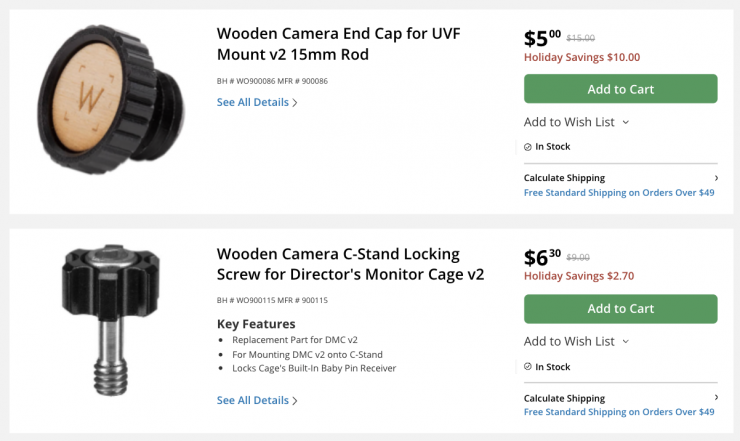Viewport: 740px width, 441px height.
Task: Click the wish list chevron on Locking Screw
Action: tap(626, 341)
